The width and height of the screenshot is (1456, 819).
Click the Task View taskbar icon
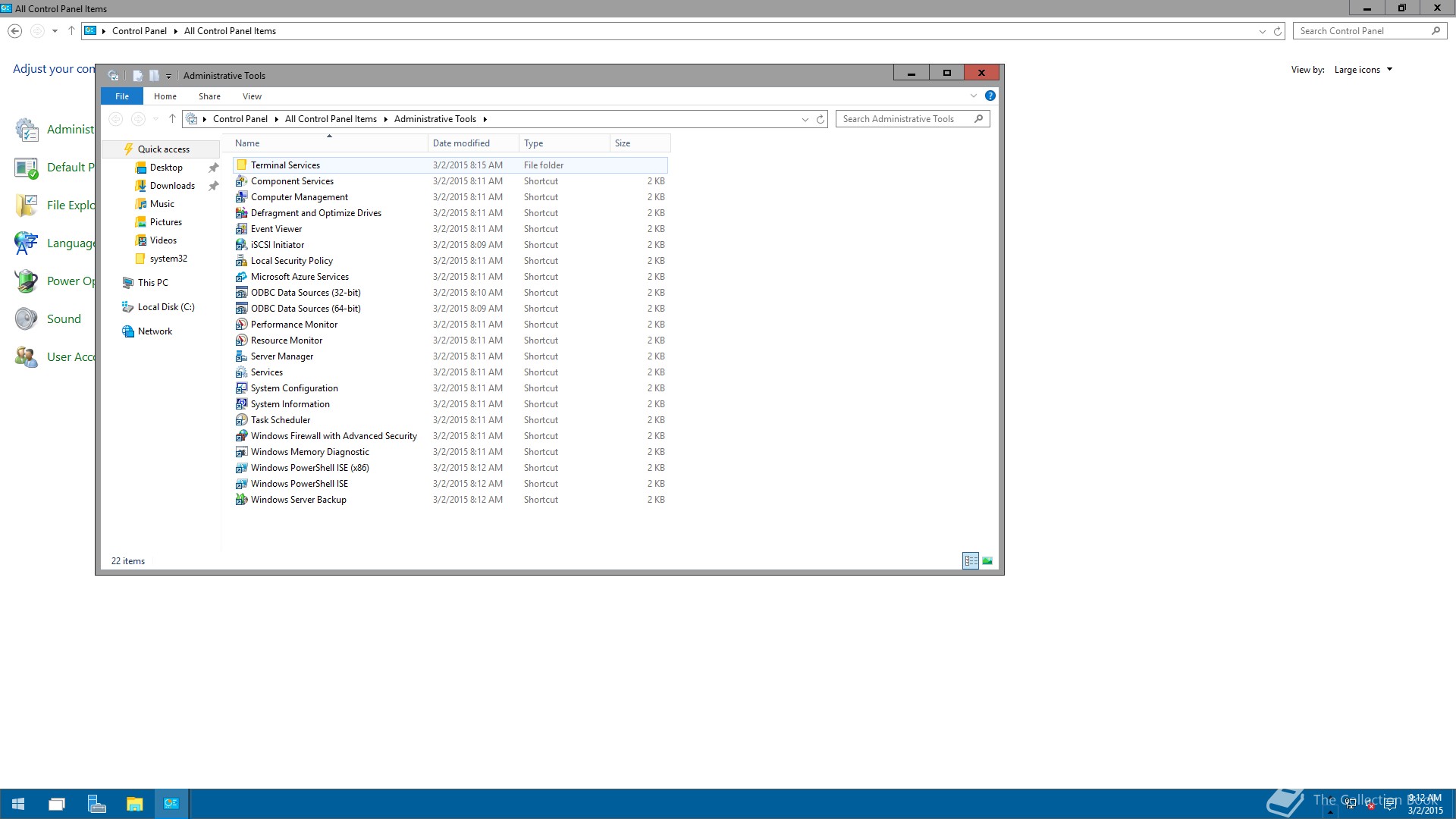(57, 804)
